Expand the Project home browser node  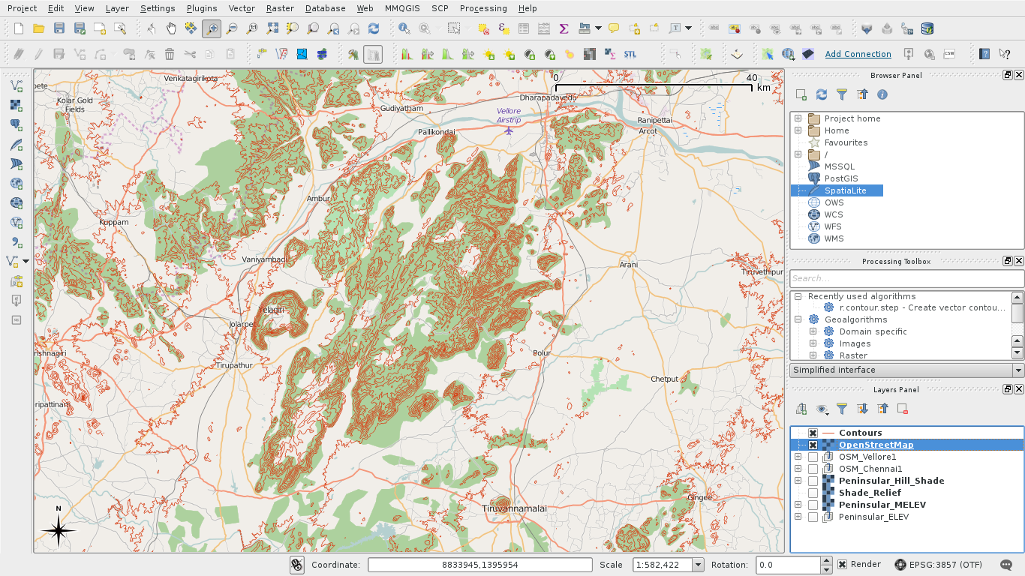[x=798, y=119]
